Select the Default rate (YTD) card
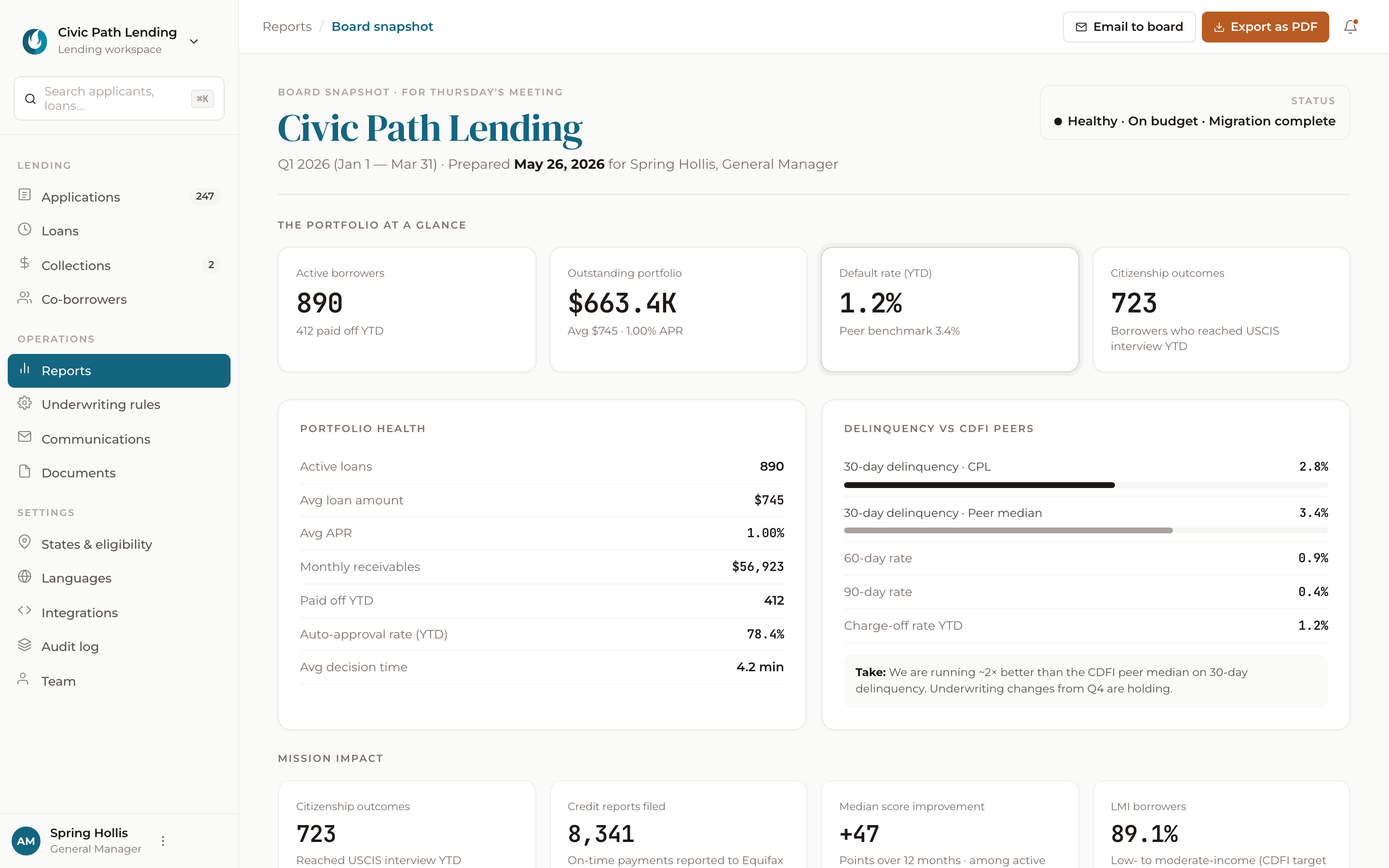Viewport: 1389px width, 868px height. point(950,310)
